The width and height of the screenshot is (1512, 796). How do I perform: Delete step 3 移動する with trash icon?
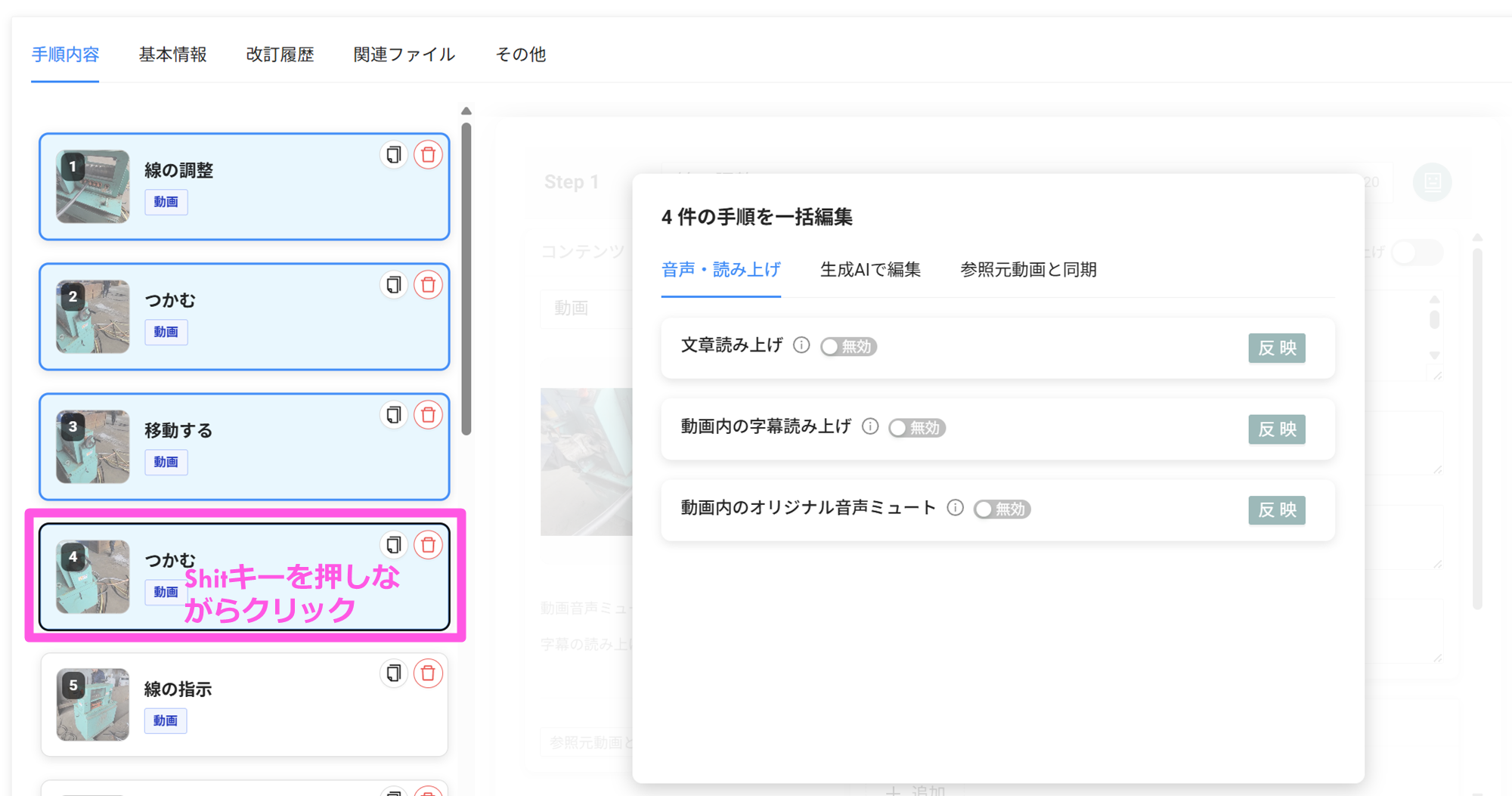(428, 415)
